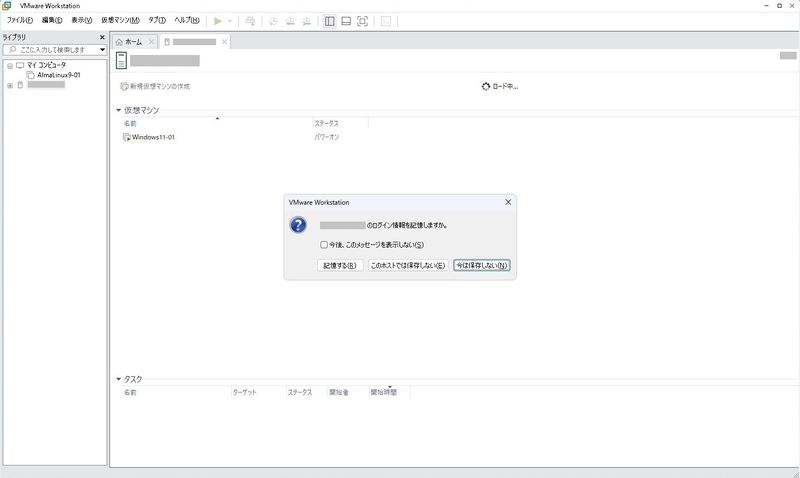The width and height of the screenshot is (800, 478).
Task: Click the server icon beside redacted title
Action: coord(121,60)
